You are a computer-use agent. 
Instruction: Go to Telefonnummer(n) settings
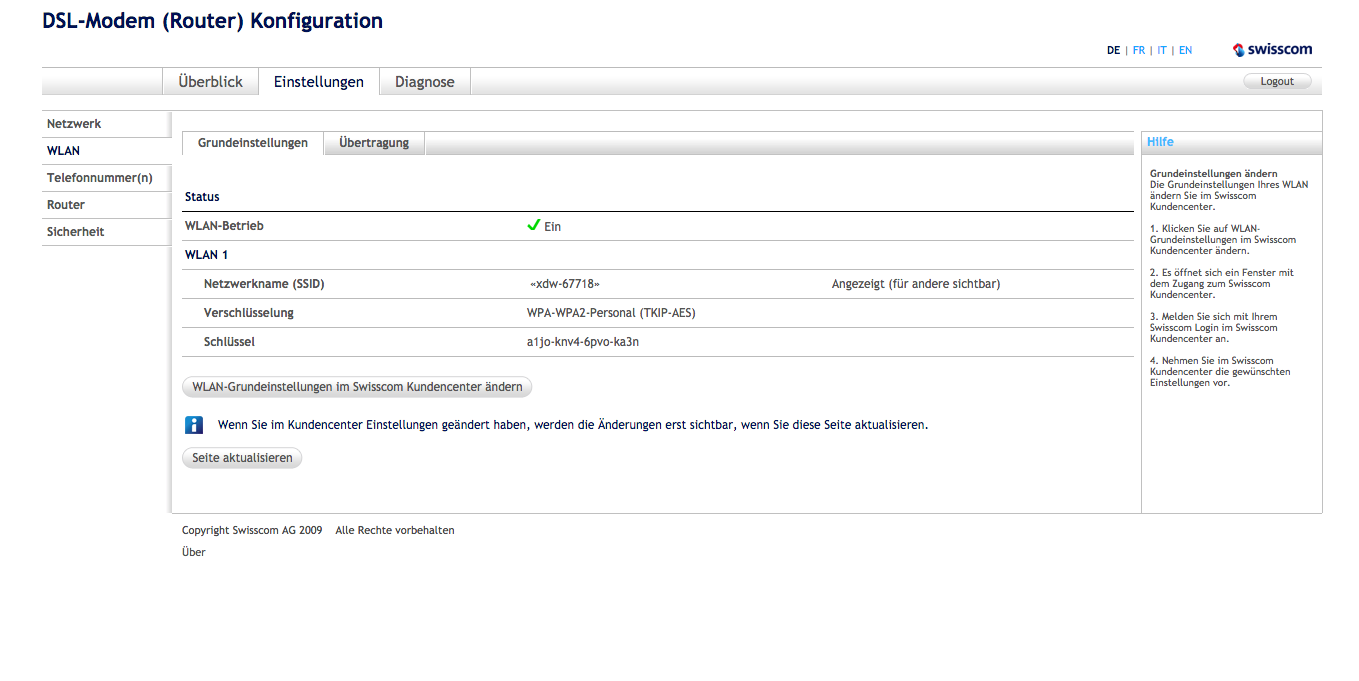pyautogui.click(x=100, y=178)
